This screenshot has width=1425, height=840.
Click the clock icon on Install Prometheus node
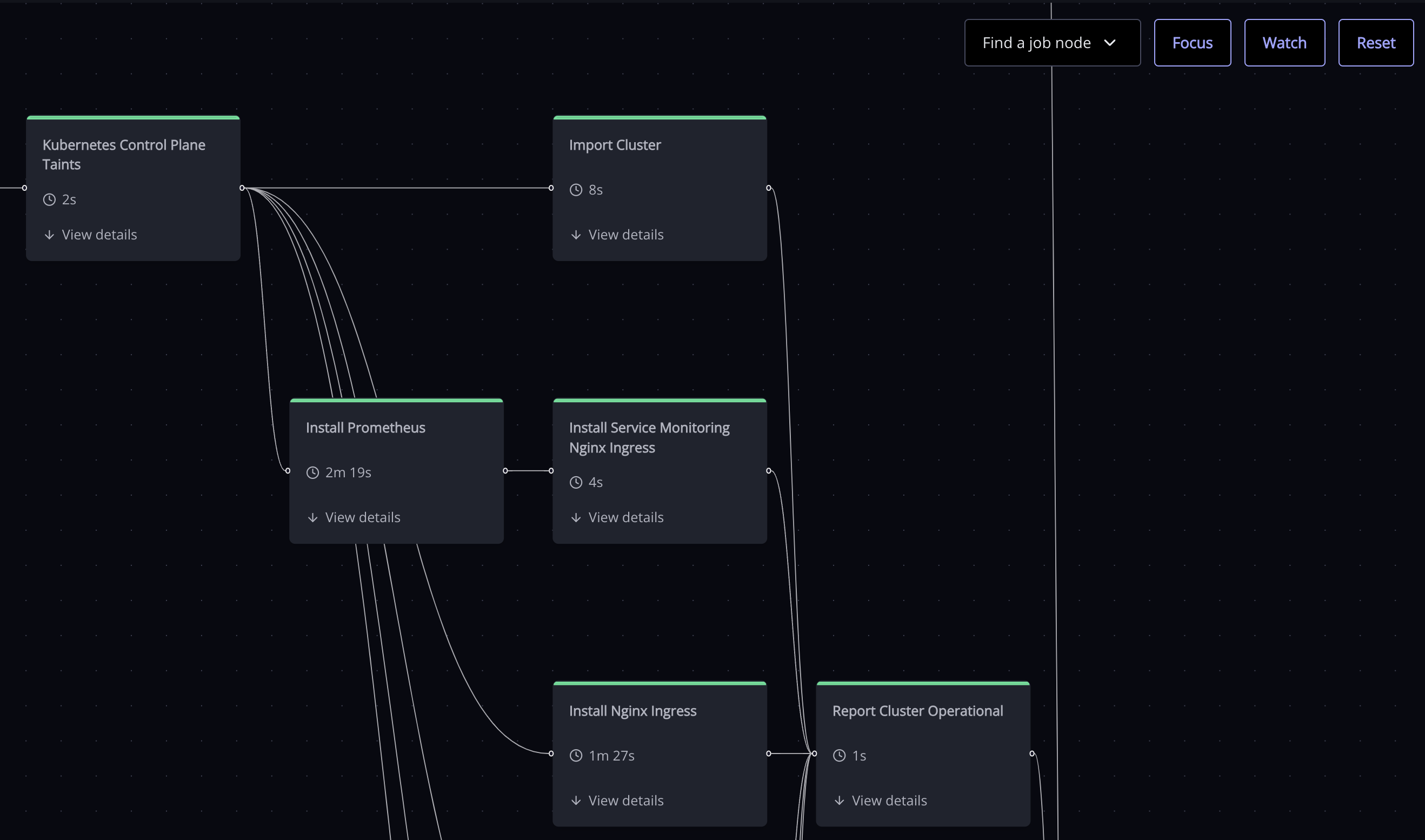[x=312, y=472]
